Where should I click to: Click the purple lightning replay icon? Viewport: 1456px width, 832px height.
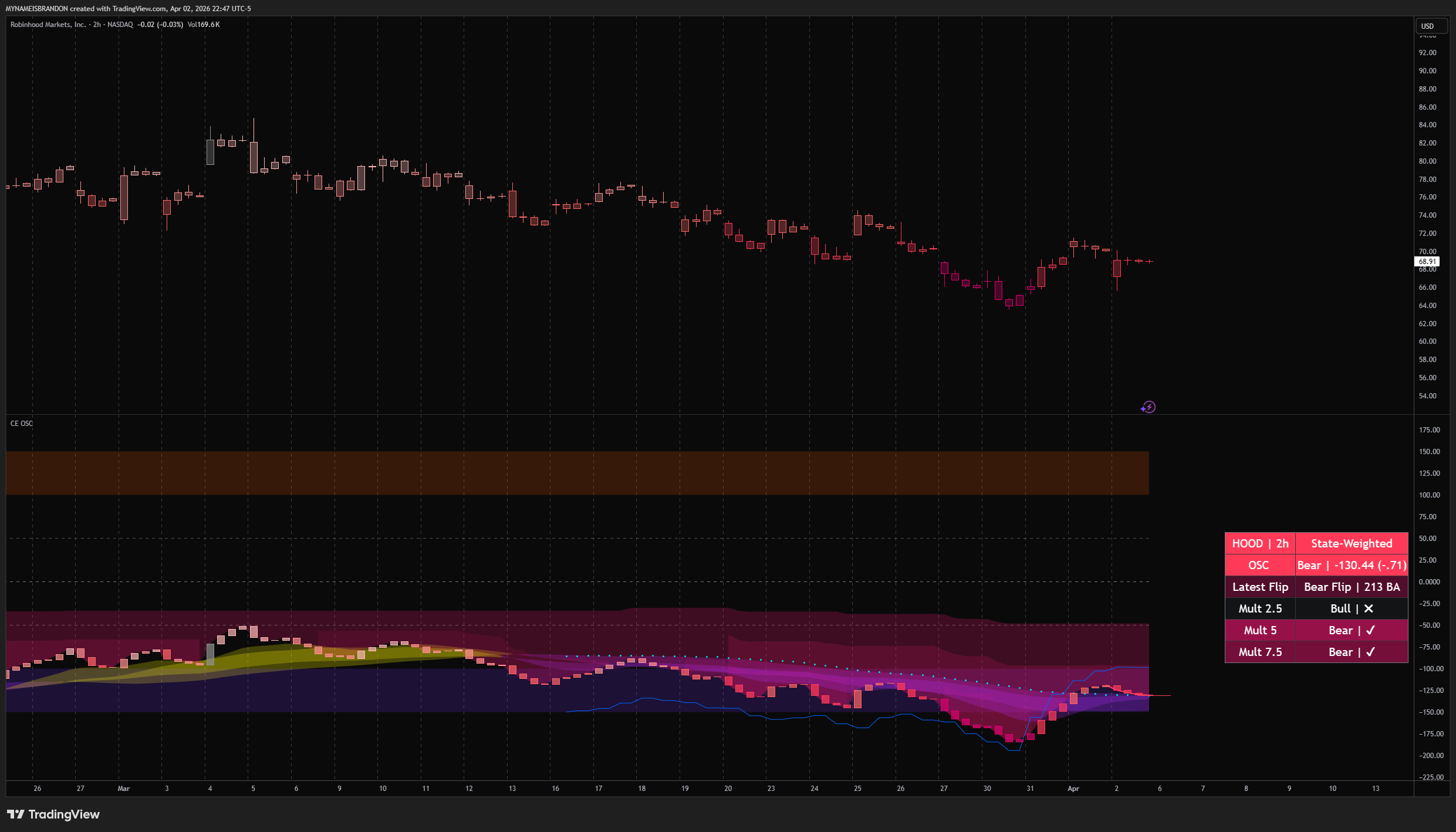[1148, 407]
